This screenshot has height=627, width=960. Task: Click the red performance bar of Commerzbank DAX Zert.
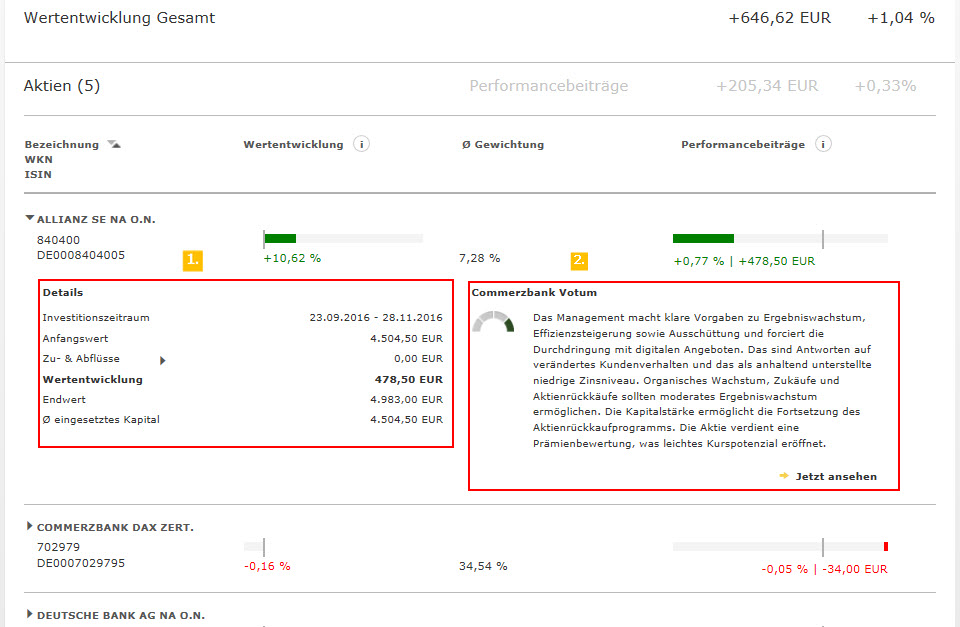coord(886,546)
